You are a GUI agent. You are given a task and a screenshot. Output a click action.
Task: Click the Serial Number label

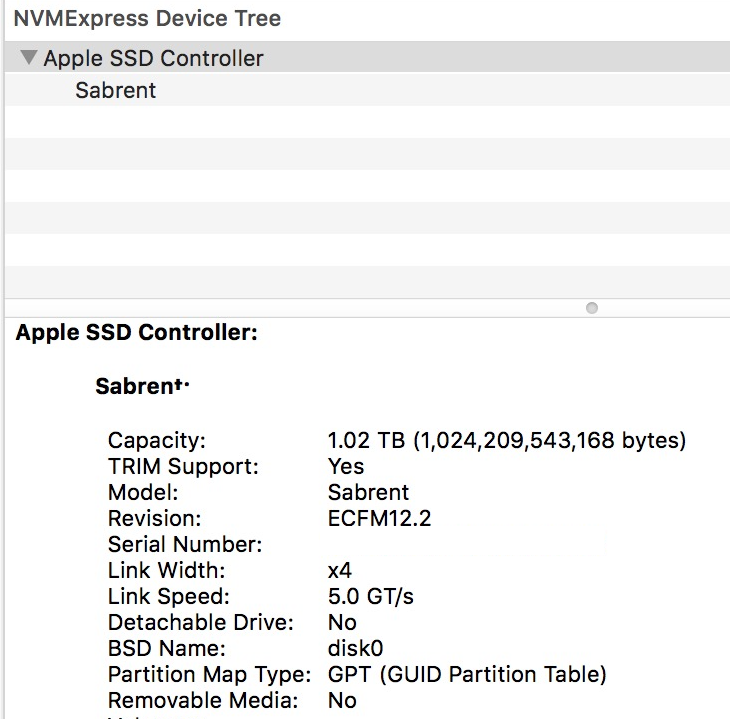(x=185, y=544)
